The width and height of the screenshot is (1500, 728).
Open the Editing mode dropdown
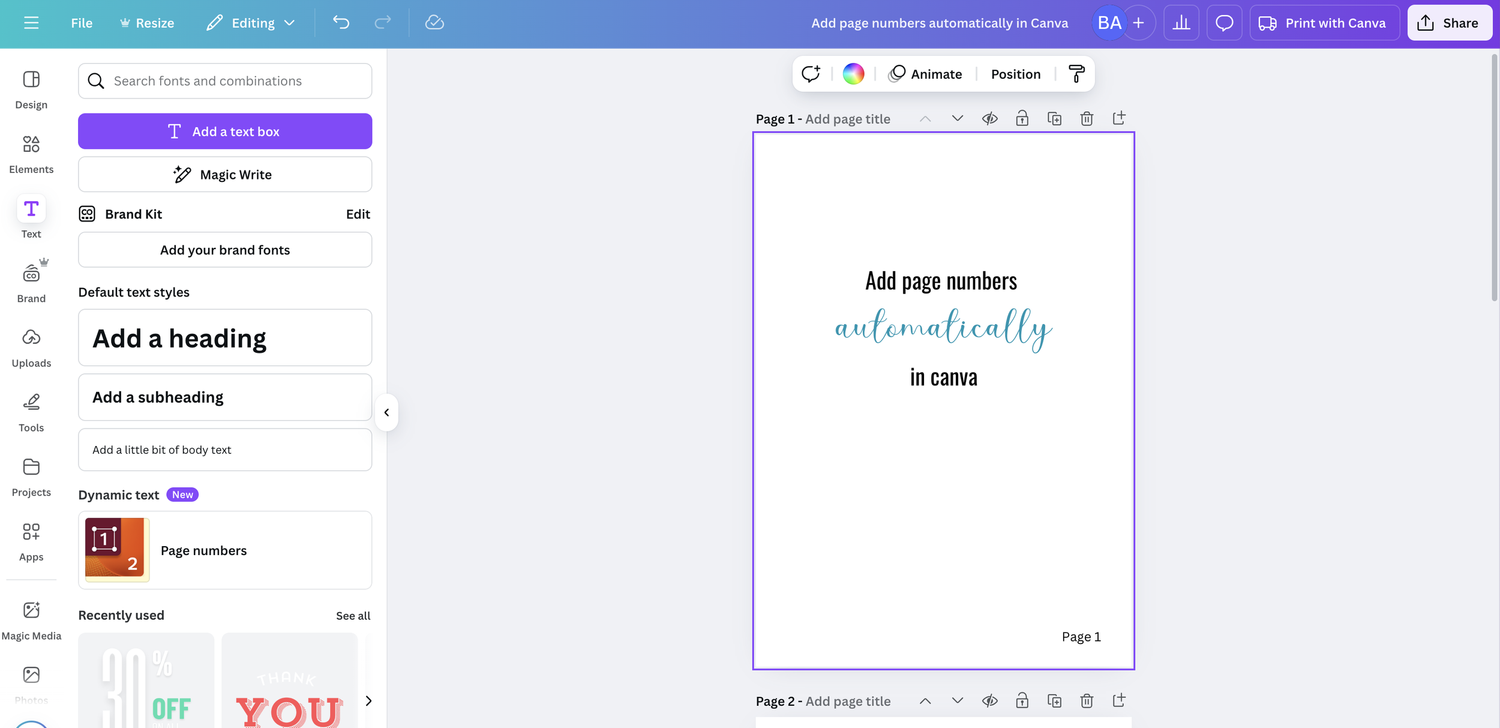[250, 22]
